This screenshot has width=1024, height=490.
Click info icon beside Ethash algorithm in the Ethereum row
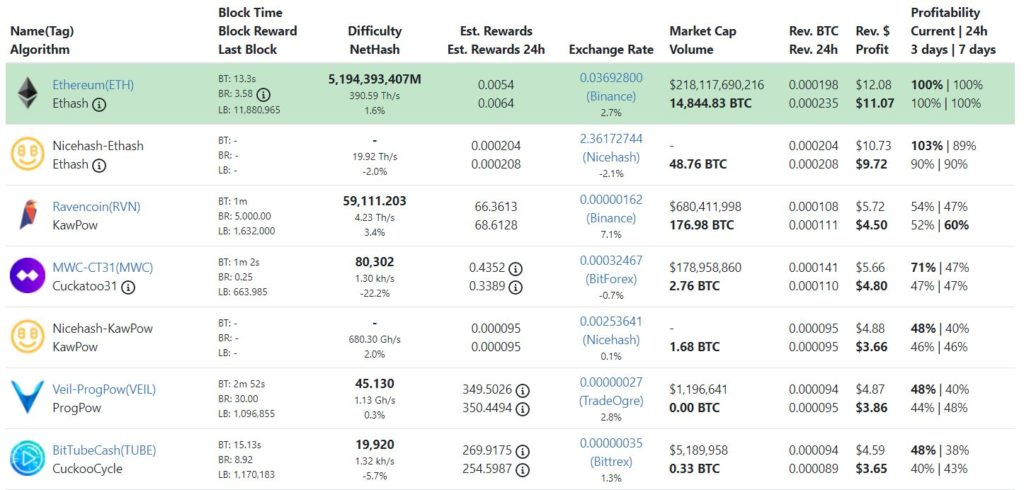(99, 104)
